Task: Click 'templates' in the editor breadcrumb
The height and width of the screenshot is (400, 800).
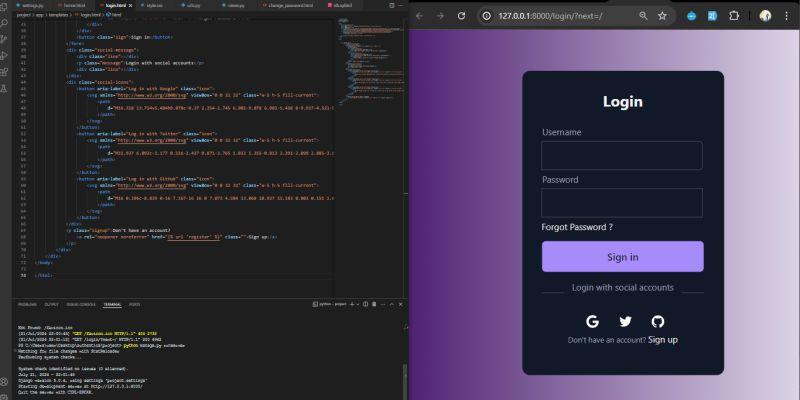Action: coord(58,15)
